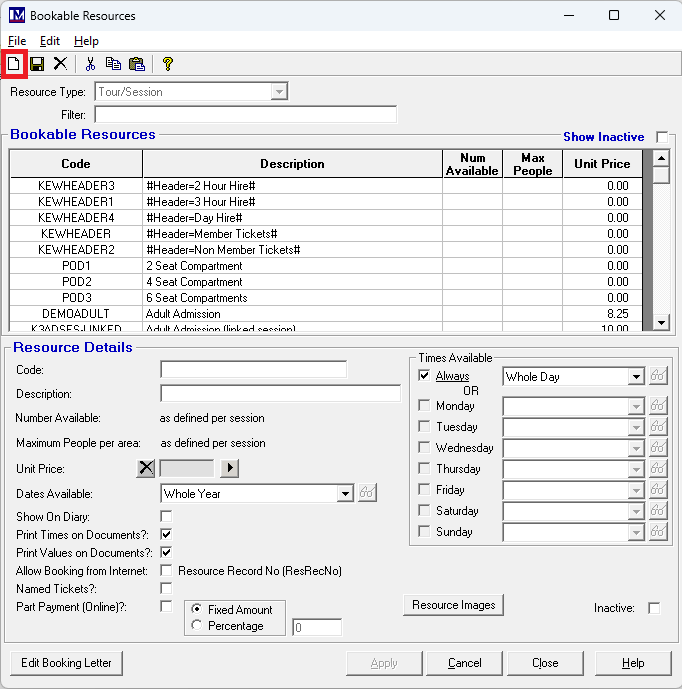Open the Tuesday times dropdown
Viewport: 682px width, 691px height.
point(636,427)
